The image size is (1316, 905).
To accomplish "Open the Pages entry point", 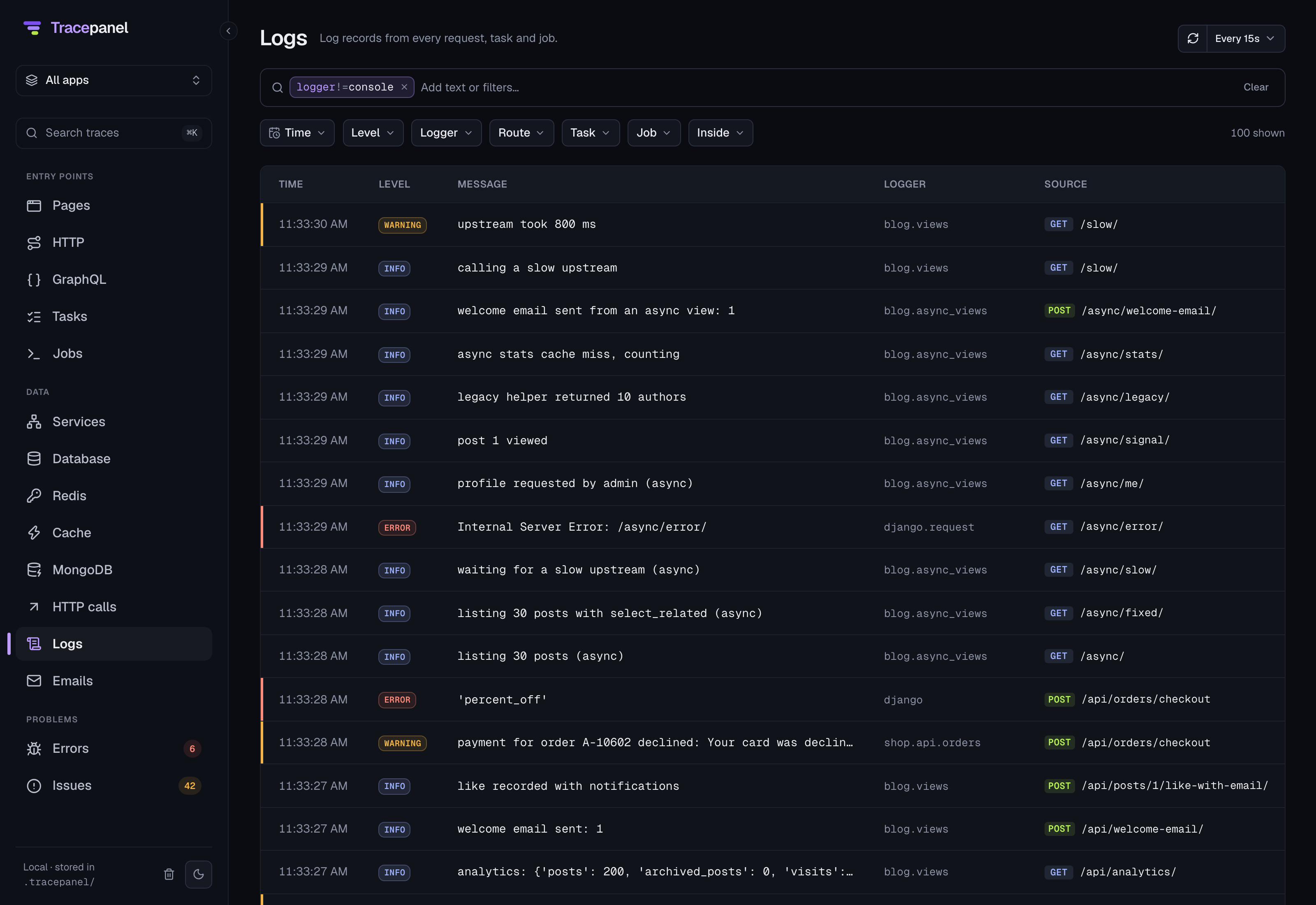I will pos(114,205).
